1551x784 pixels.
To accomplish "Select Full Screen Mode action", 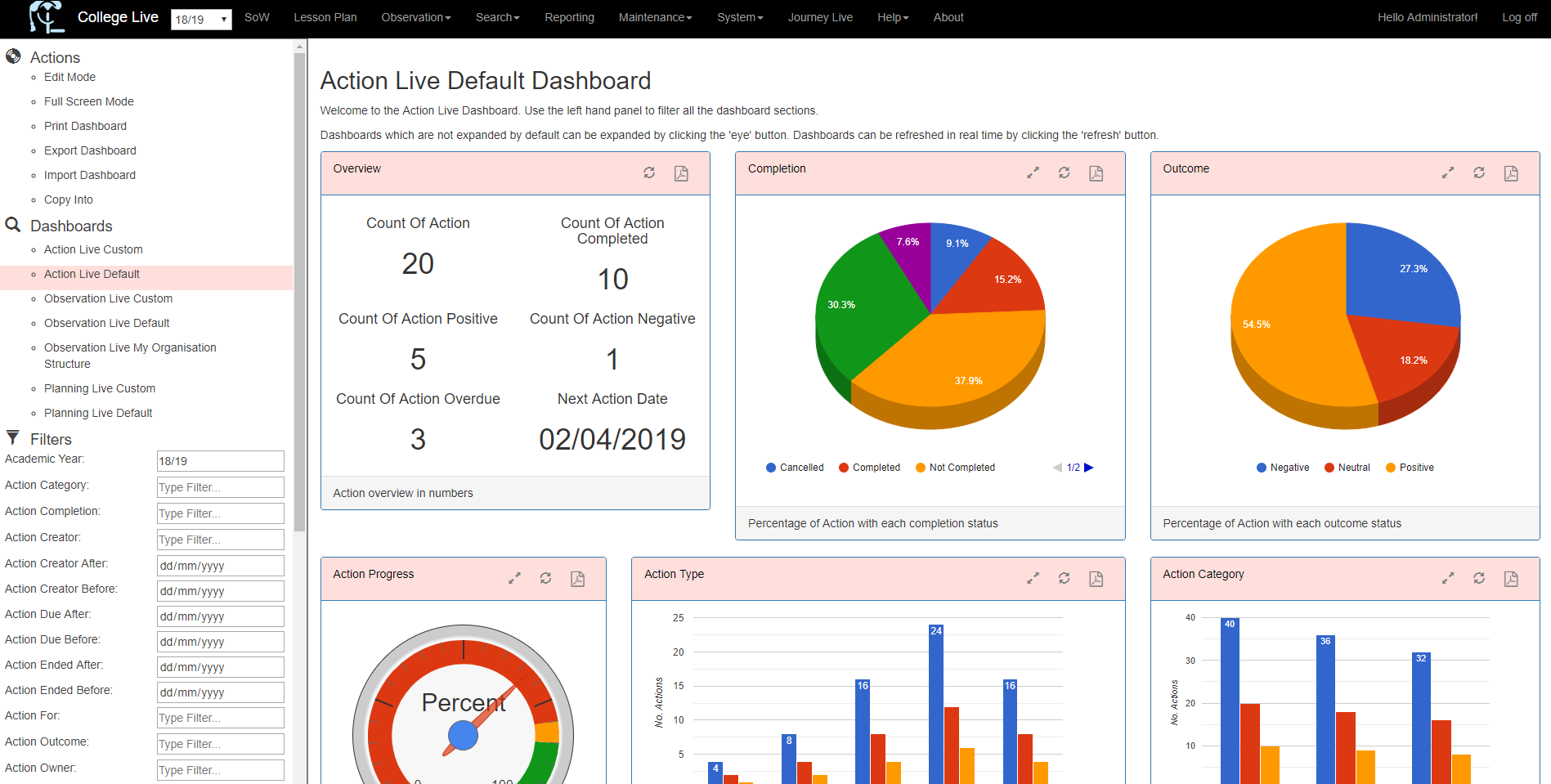I will pos(89,101).
